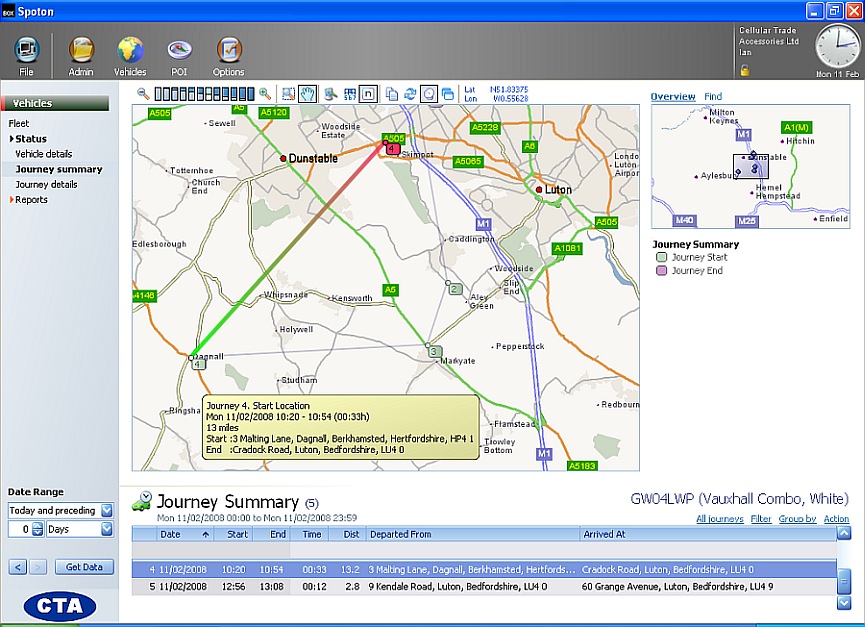Set zoom level on the zoom bar
The image size is (865, 627).
[x=204, y=94]
